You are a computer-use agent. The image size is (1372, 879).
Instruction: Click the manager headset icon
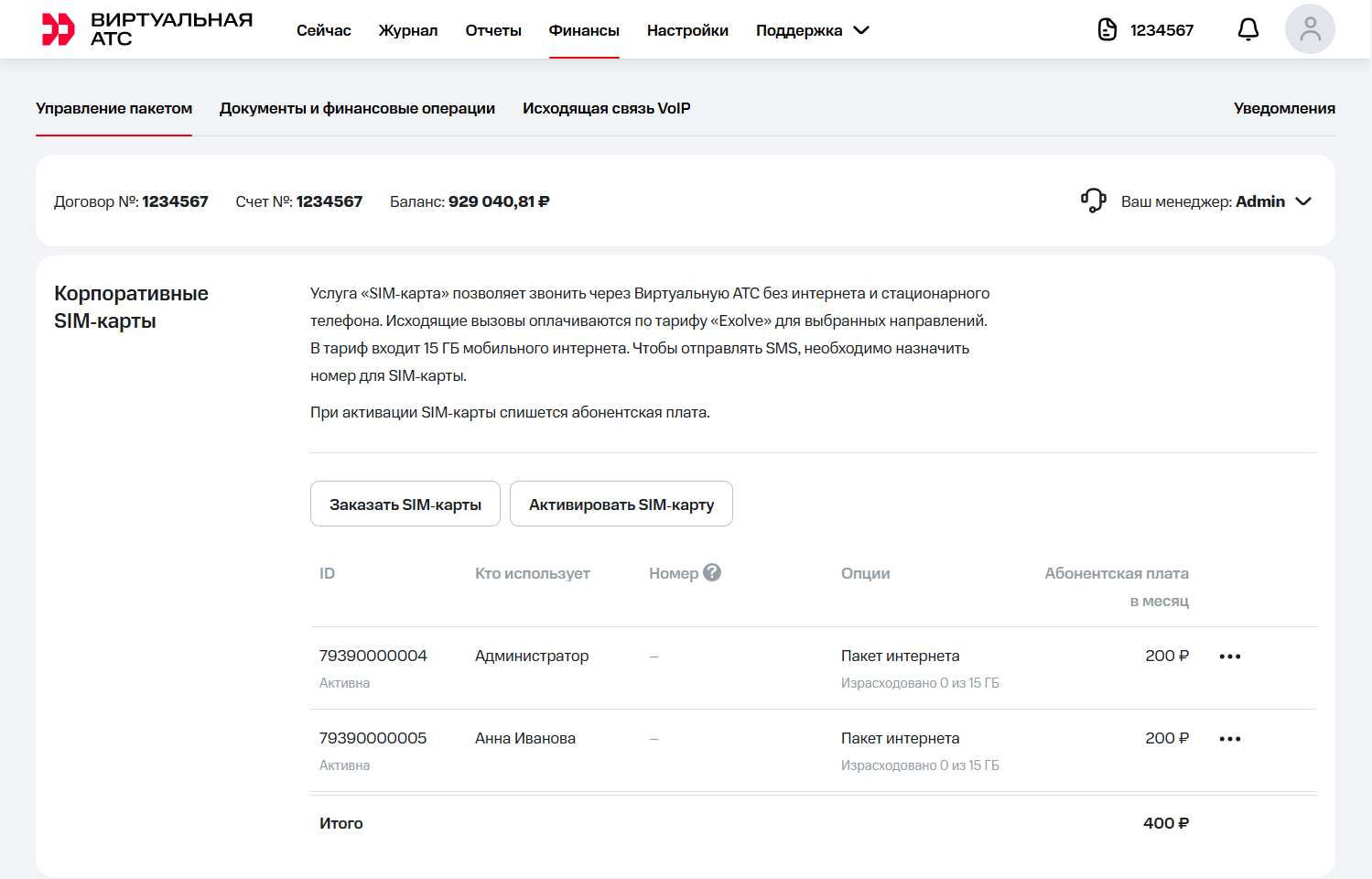click(x=1094, y=201)
